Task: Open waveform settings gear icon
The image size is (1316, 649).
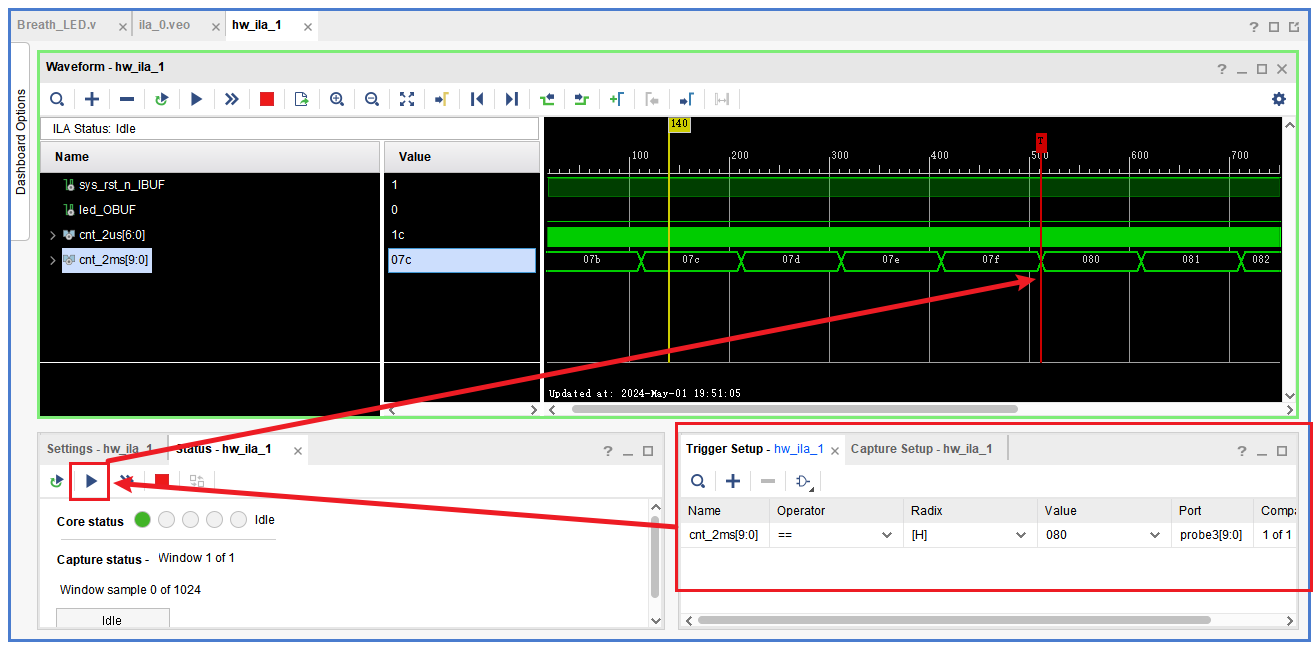Action: tap(1278, 99)
